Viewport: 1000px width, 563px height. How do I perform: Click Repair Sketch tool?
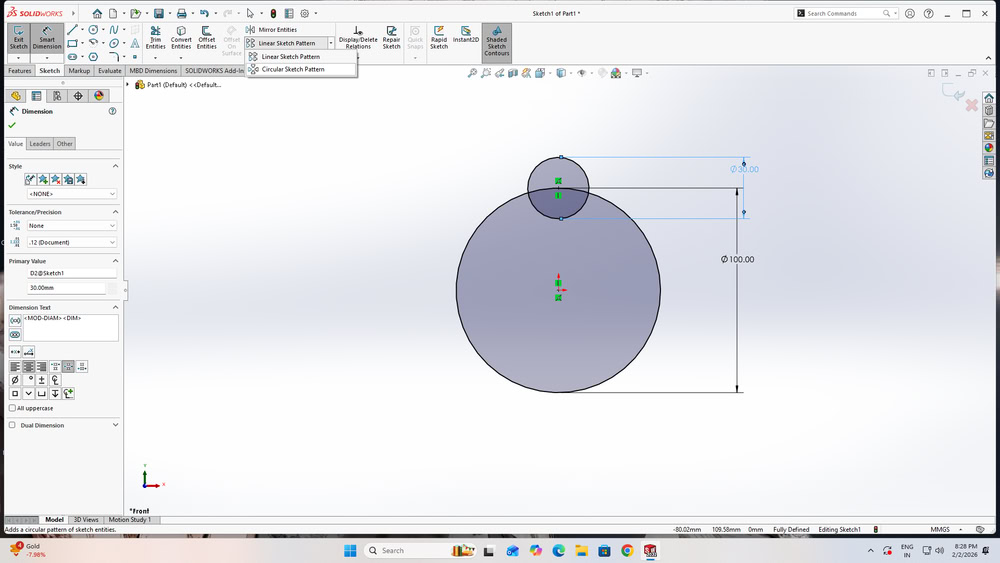(392, 38)
